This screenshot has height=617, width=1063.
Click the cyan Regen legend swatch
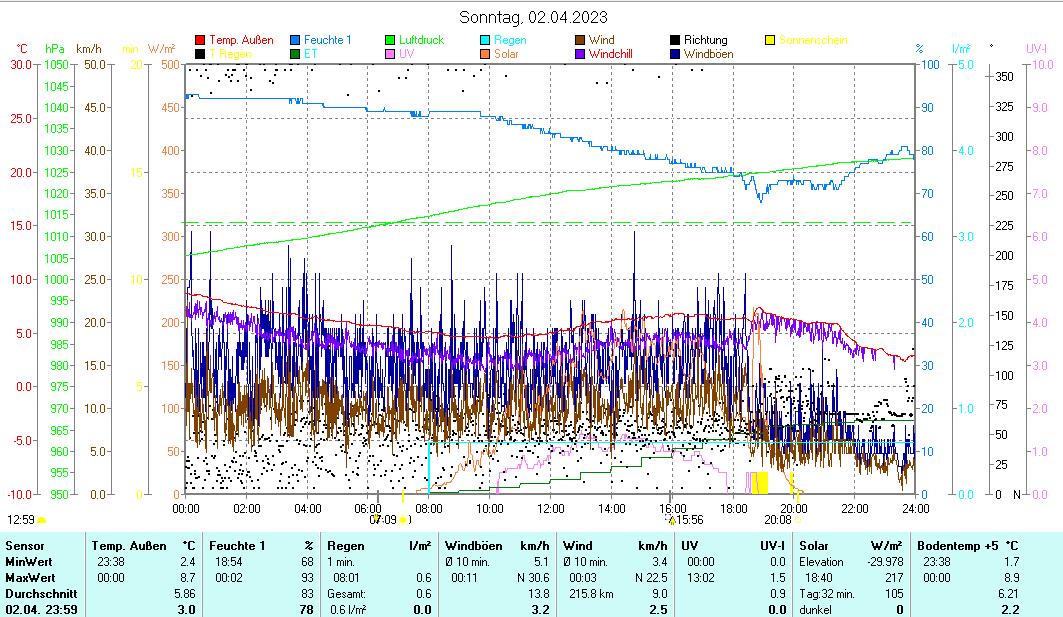(x=485, y=40)
